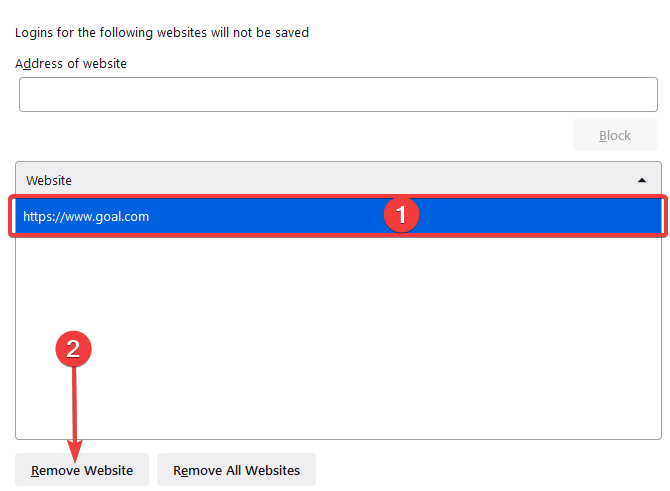The height and width of the screenshot is (491, 670).
Task: Click the red outline around goal.com row
Action: [x=338, y=196]
